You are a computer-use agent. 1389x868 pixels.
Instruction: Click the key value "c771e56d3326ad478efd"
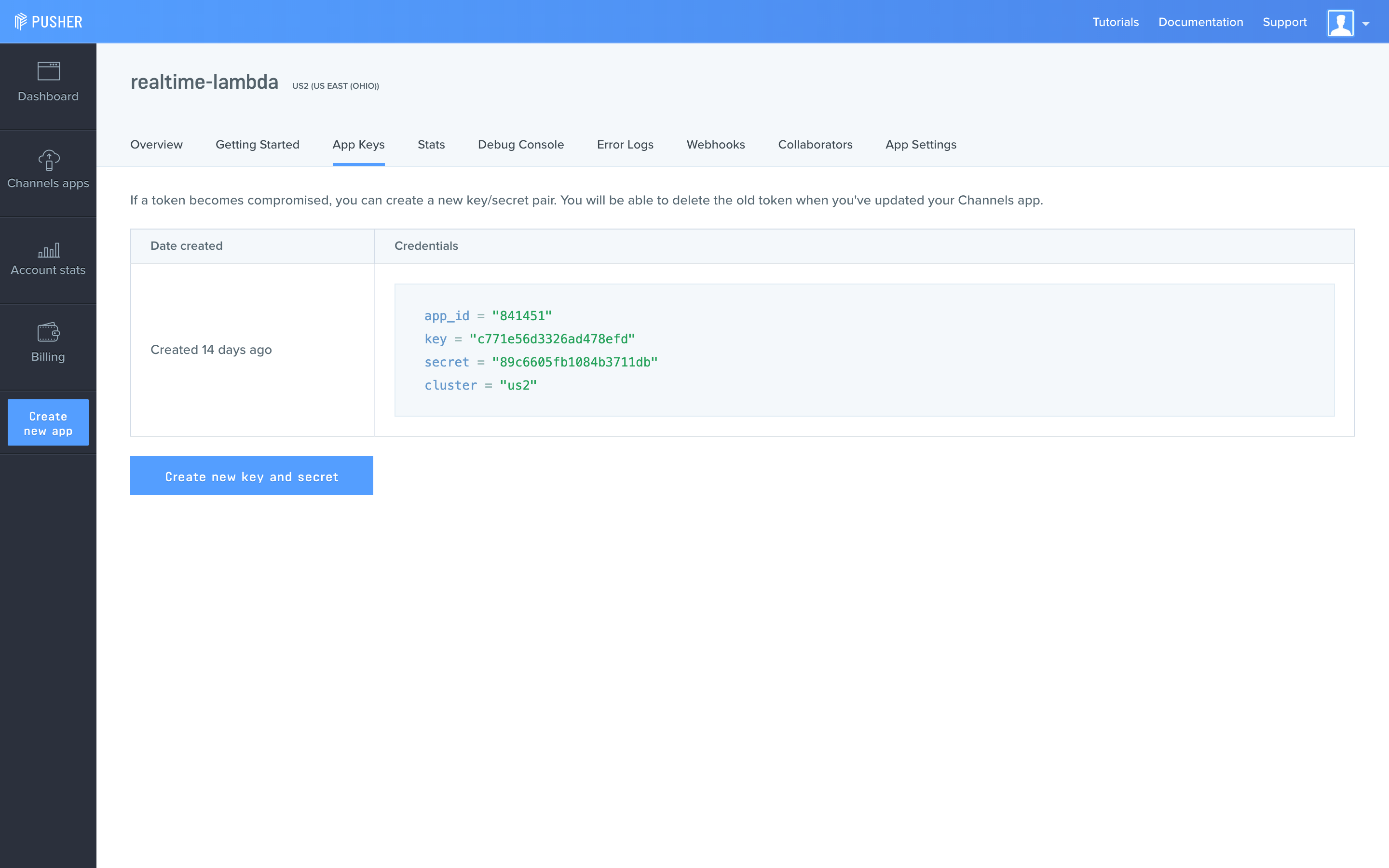[x=552, y=339]
